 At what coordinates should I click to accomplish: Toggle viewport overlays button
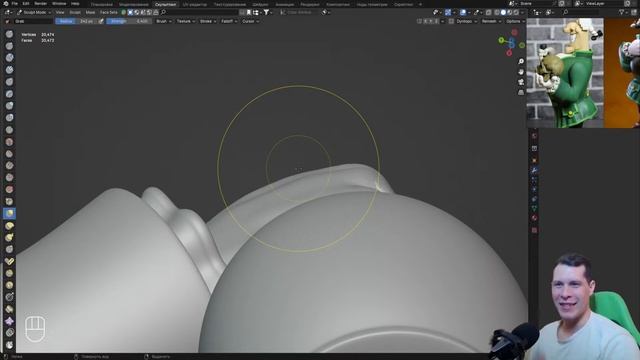[x=462, y=12]
